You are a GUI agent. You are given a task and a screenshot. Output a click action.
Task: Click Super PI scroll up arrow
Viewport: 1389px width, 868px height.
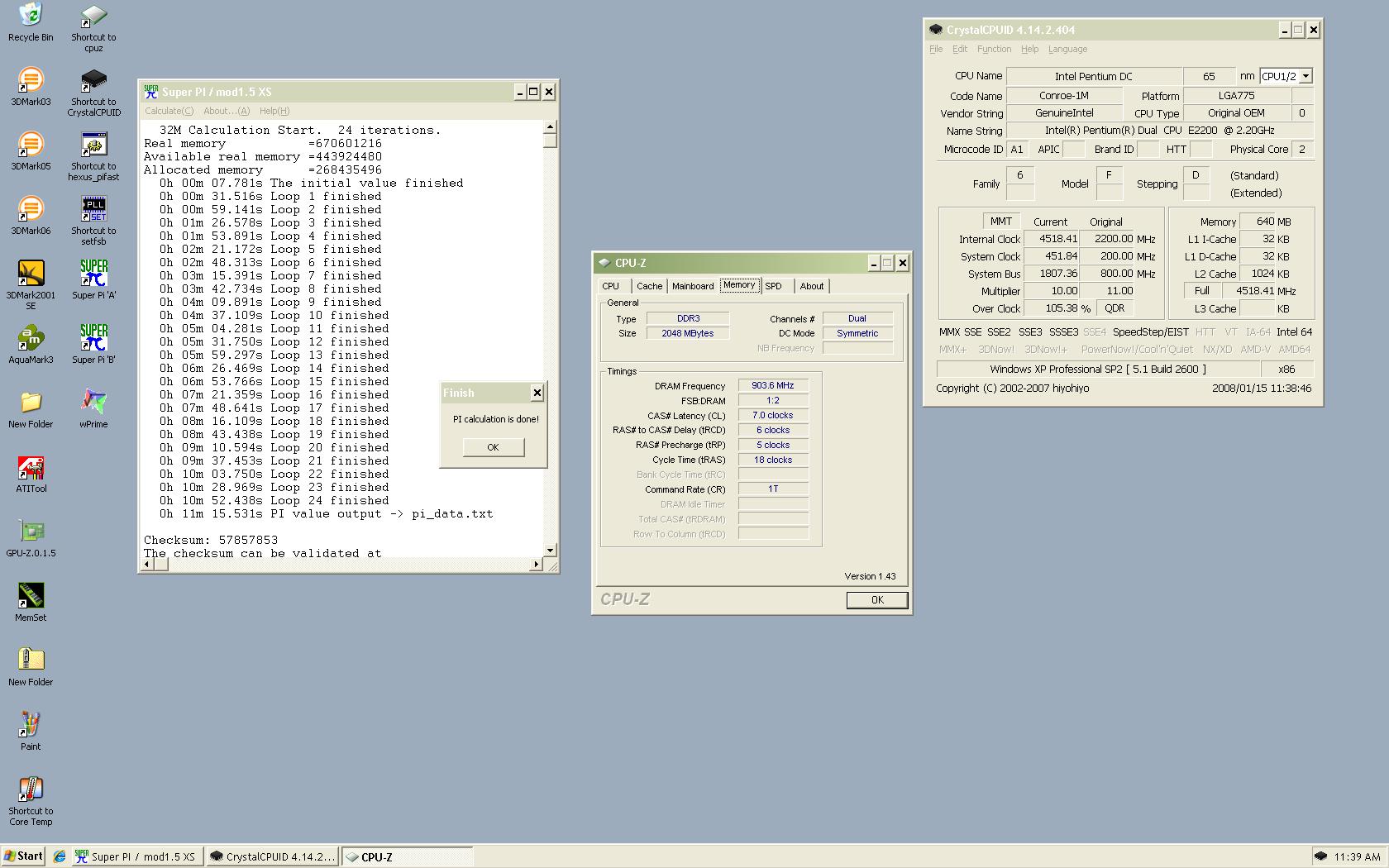click(550, 127)
